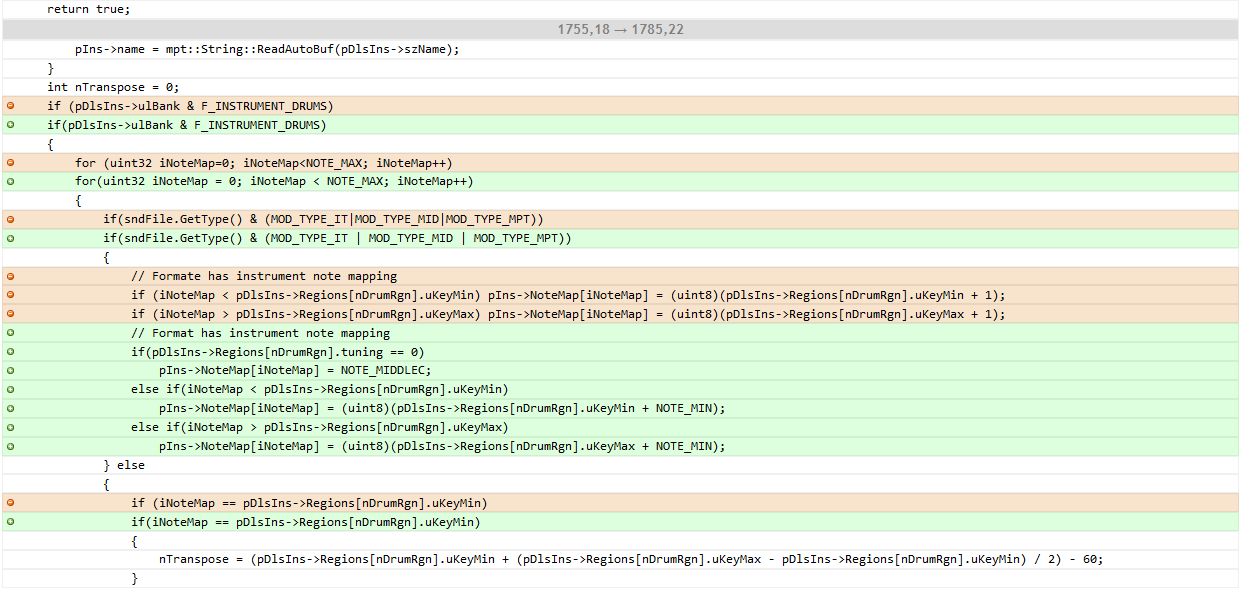Click removed marker on old single-line "if (iNoteMap < ...uKeyMin)" row
Screen dimensions: 1252x599
[10, 296]
